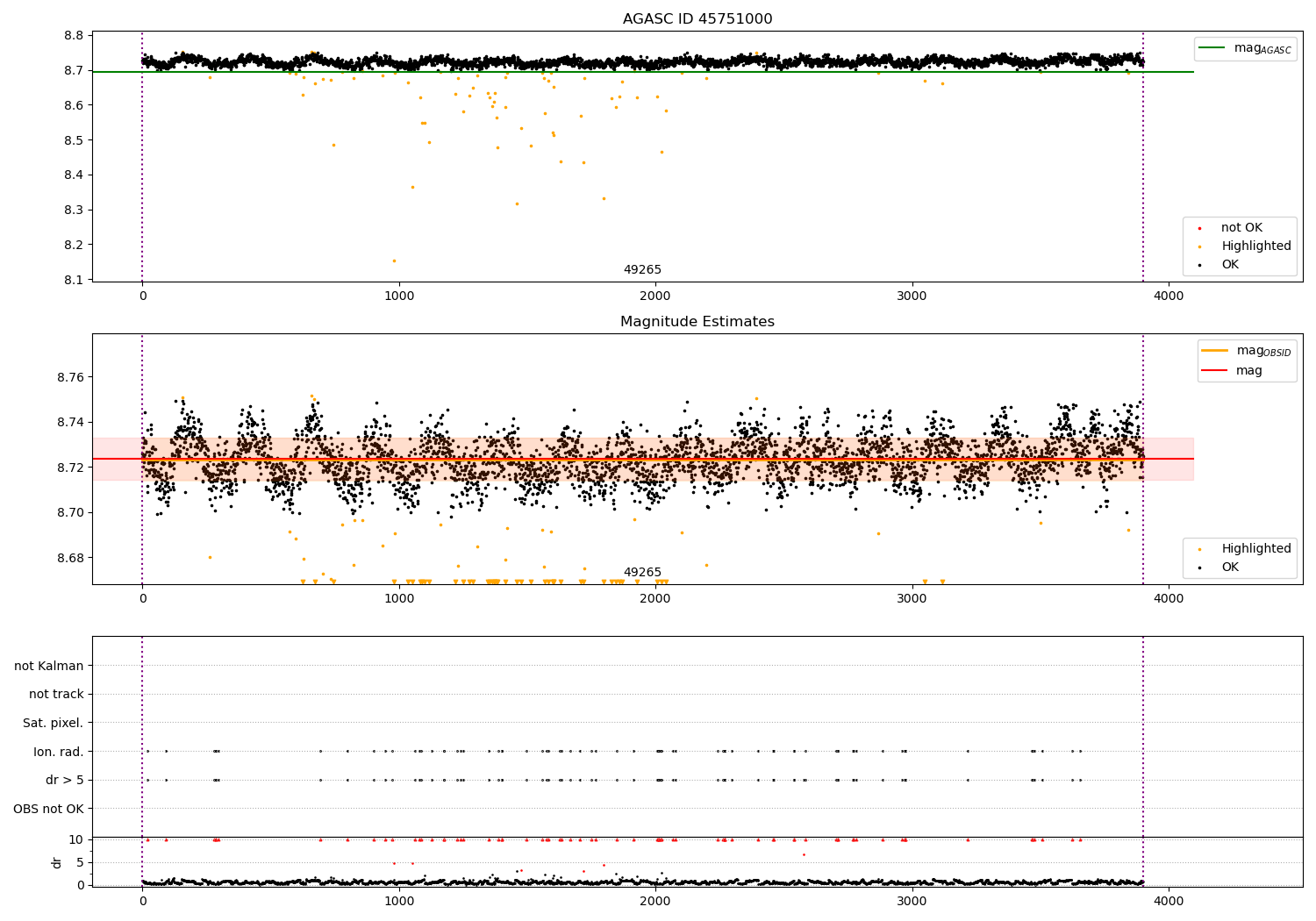Click the red line swatch beside 'mag' legend
This screenshot has height=921, width=1316.
(x=1215, y=371)
